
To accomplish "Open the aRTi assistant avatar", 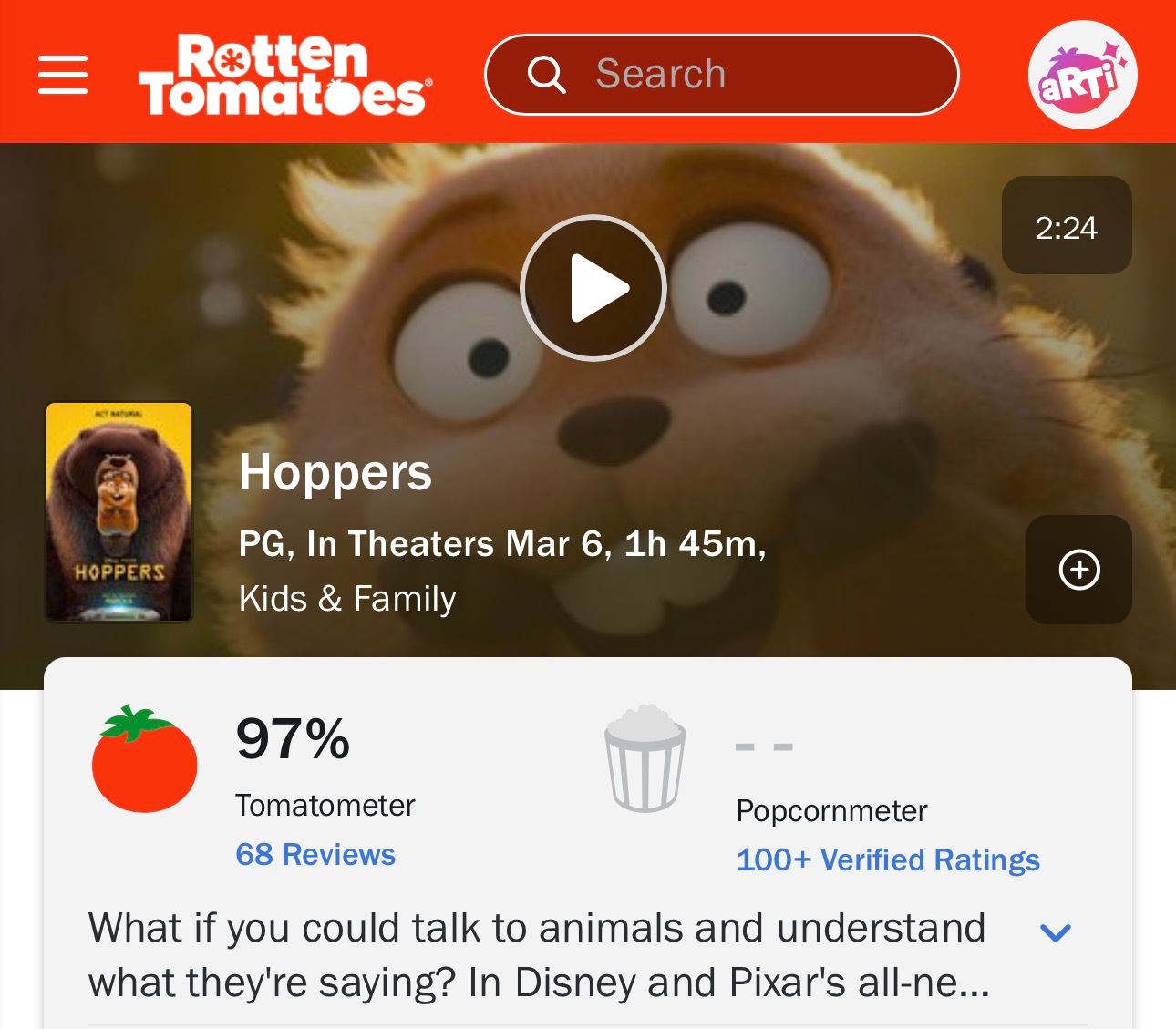I will point(1082,75).
